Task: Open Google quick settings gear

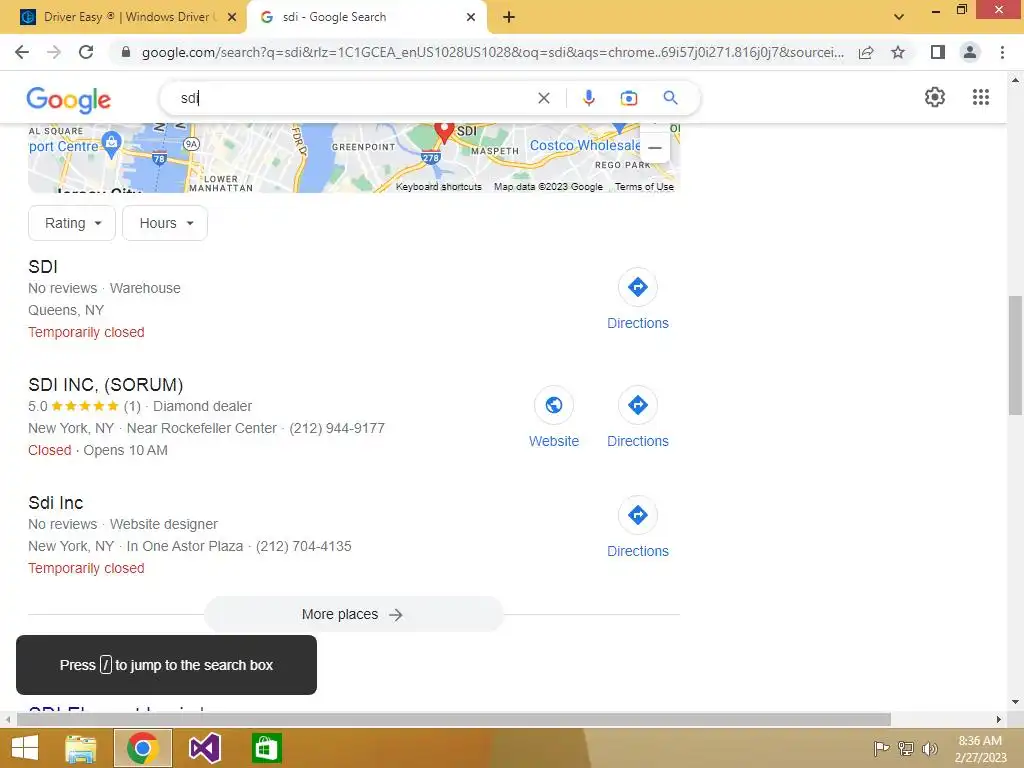Action: pyautogui.click(x=935, y=97)
